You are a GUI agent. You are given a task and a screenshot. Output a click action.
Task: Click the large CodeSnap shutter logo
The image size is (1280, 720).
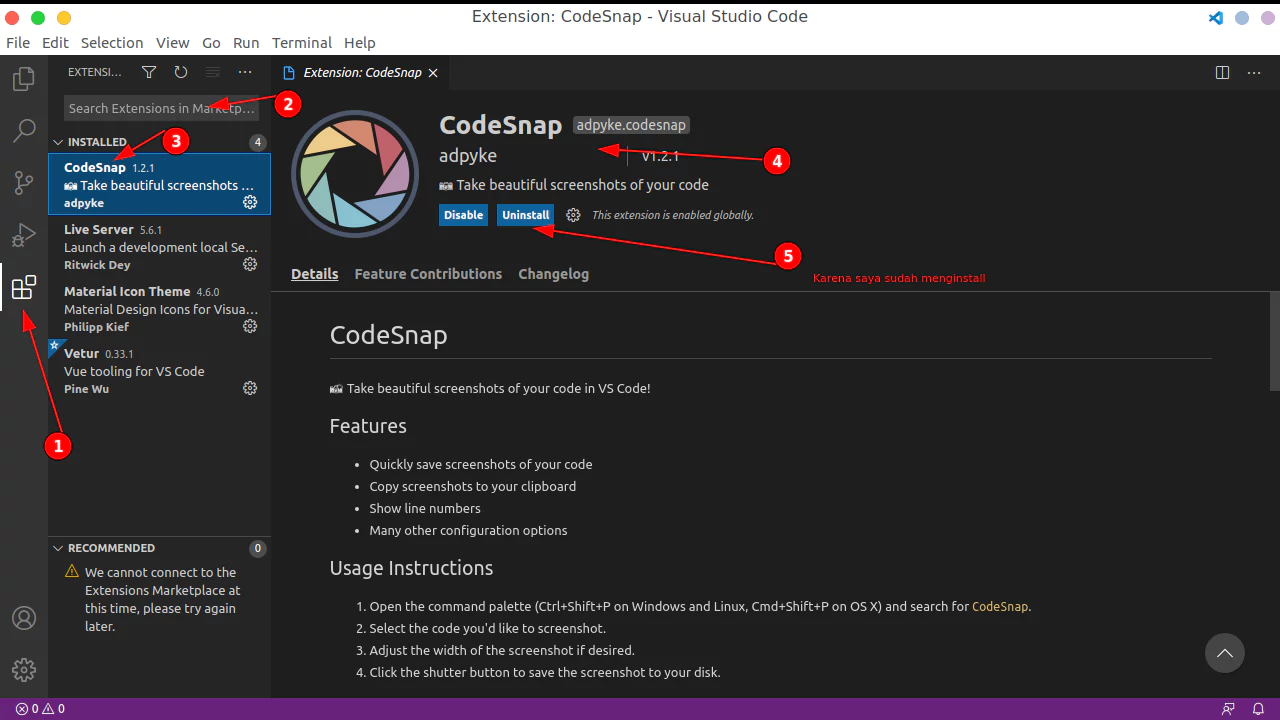click(x=355, y=174)
